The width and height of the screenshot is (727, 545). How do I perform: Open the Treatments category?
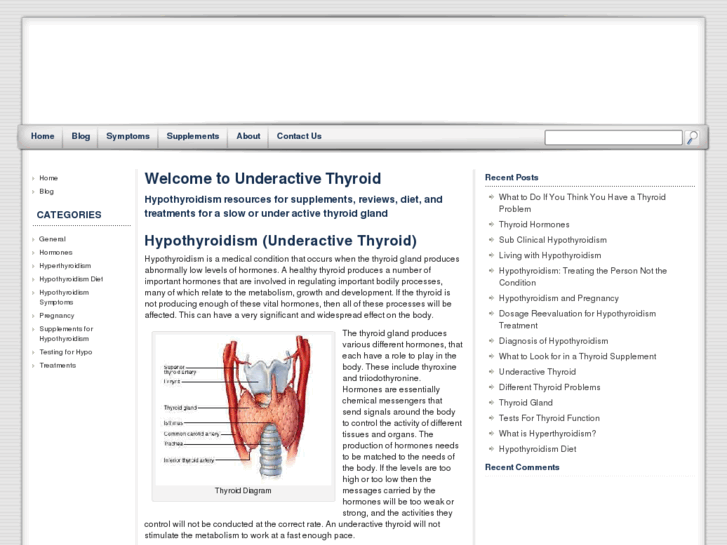tap(57, 365)
